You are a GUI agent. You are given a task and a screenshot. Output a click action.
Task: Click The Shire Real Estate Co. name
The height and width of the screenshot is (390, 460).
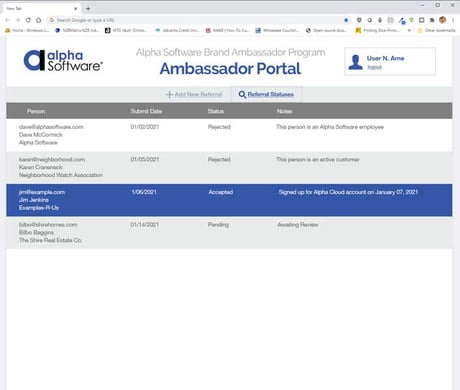pos(50,241)
